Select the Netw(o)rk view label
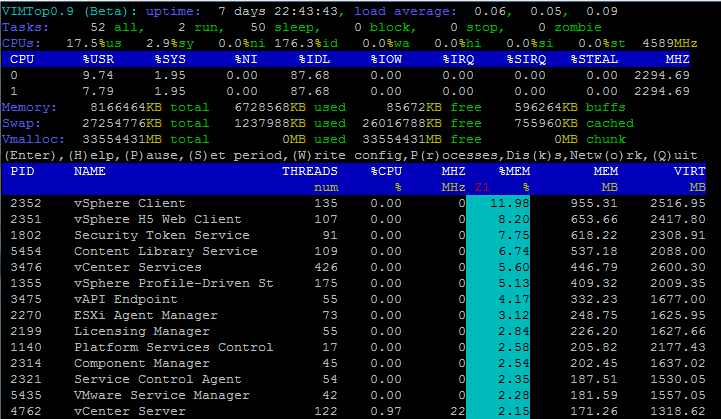The height and width of the screenshot is (419, 721). [x=608, y=155]
